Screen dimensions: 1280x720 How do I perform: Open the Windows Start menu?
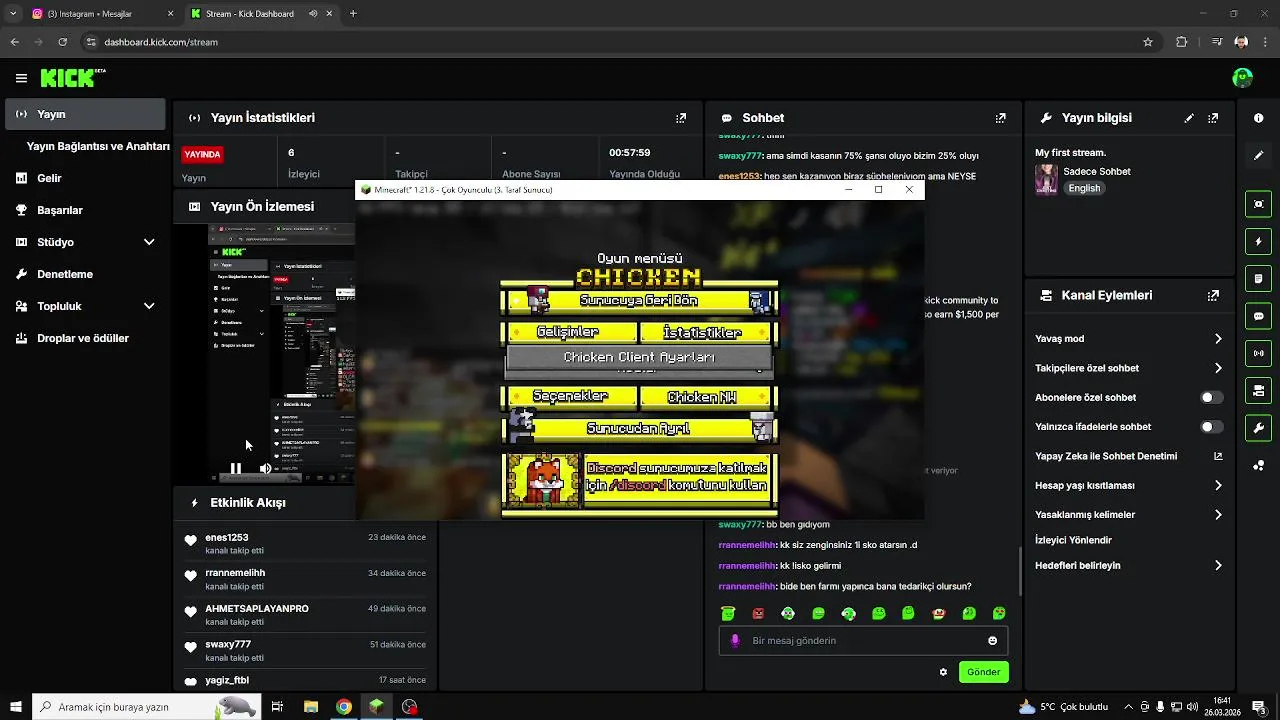coord(15,707)
